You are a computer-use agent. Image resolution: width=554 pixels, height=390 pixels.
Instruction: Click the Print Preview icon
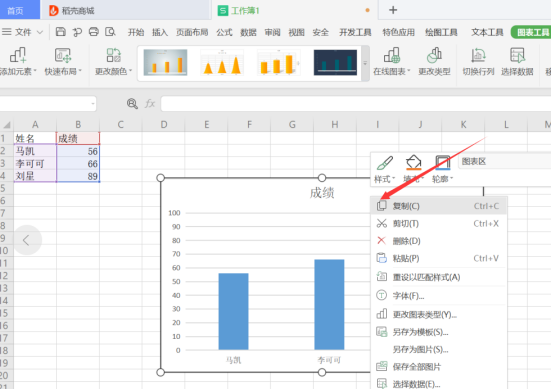110,32
